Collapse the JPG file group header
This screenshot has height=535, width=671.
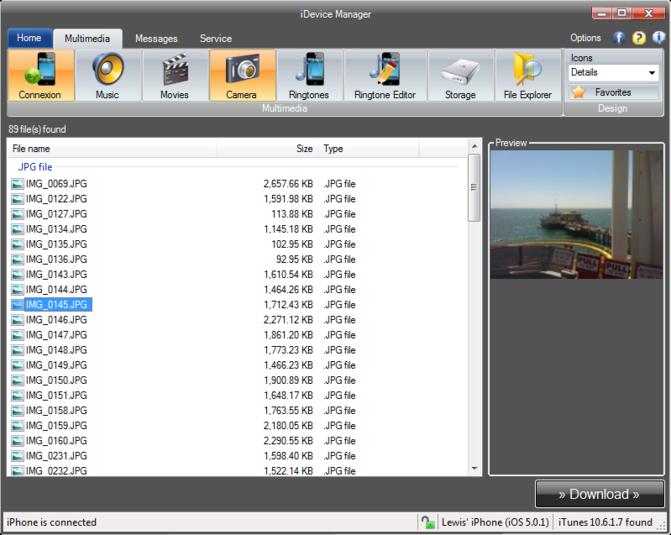click(35, 167)
